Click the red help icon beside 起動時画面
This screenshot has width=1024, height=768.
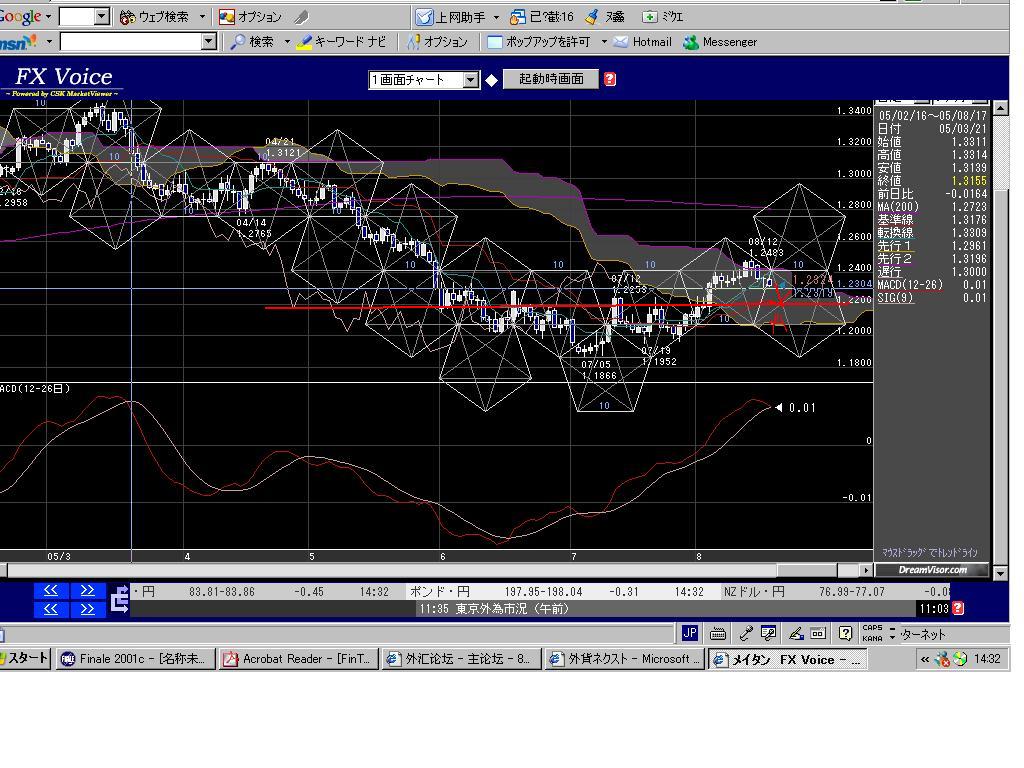(610, 79)
